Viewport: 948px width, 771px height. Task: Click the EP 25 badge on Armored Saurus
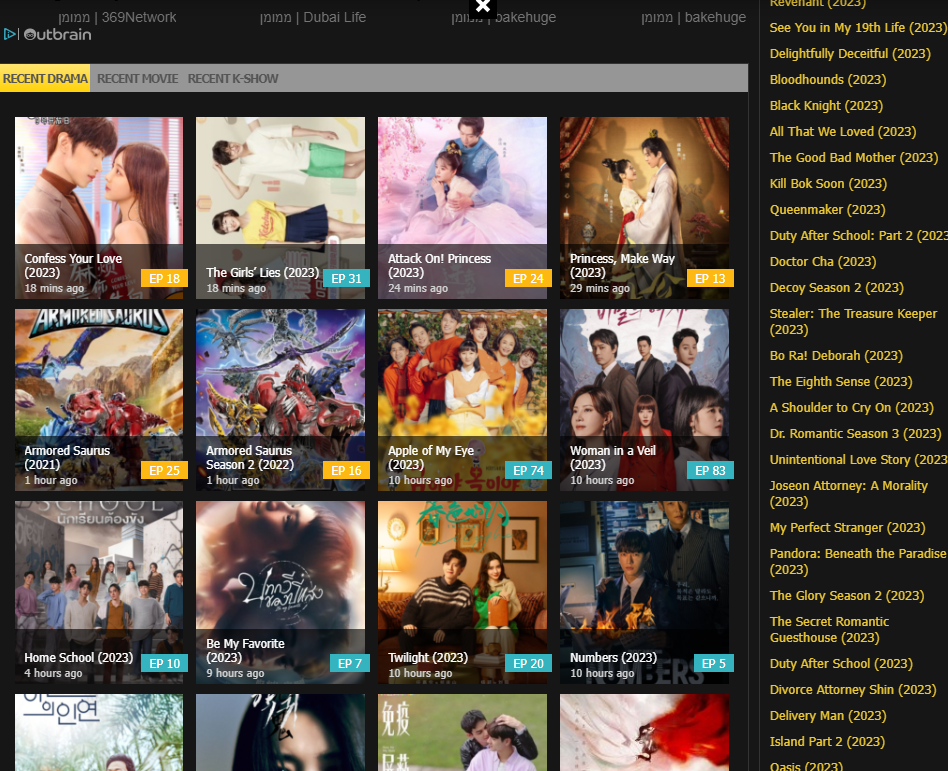point(164,470)
